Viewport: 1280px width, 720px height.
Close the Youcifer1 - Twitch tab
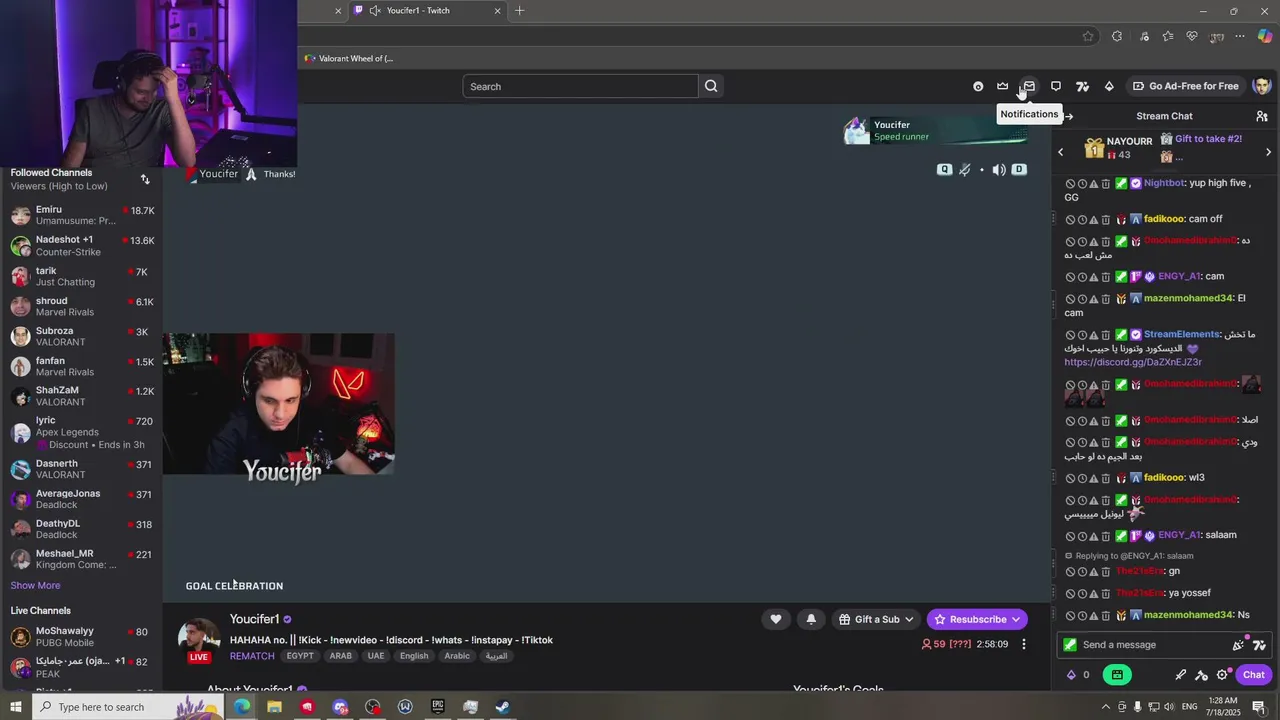(x=497, y=11)
